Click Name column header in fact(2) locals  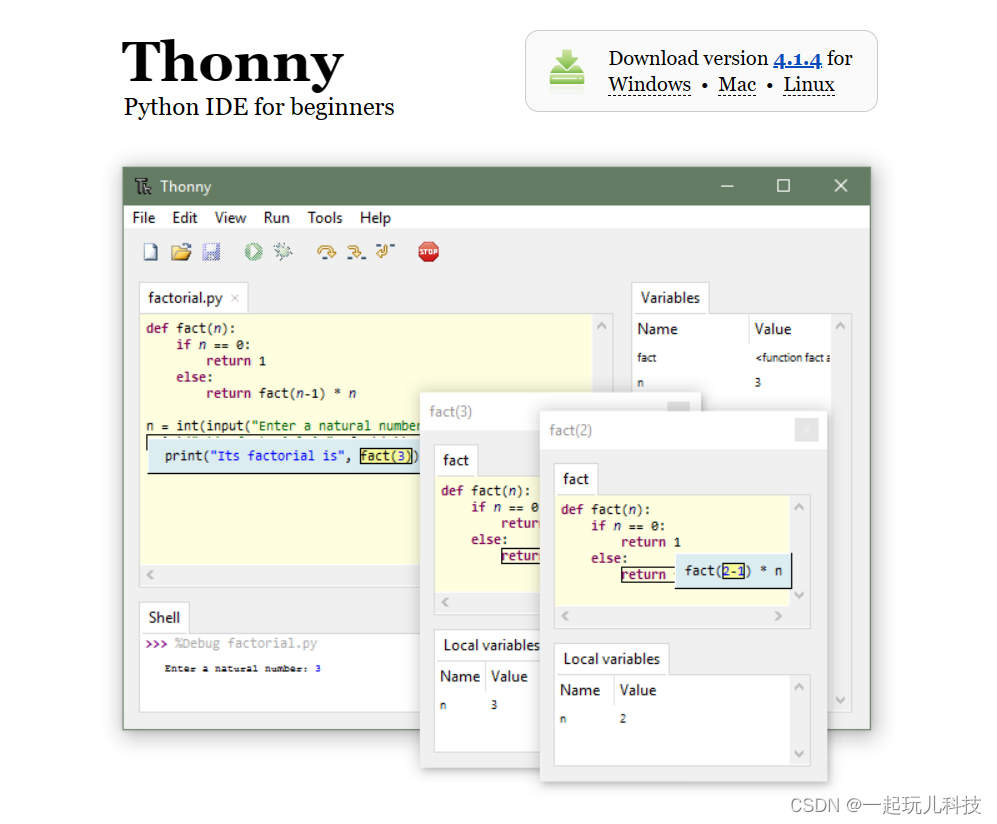(x=583, y=690)
